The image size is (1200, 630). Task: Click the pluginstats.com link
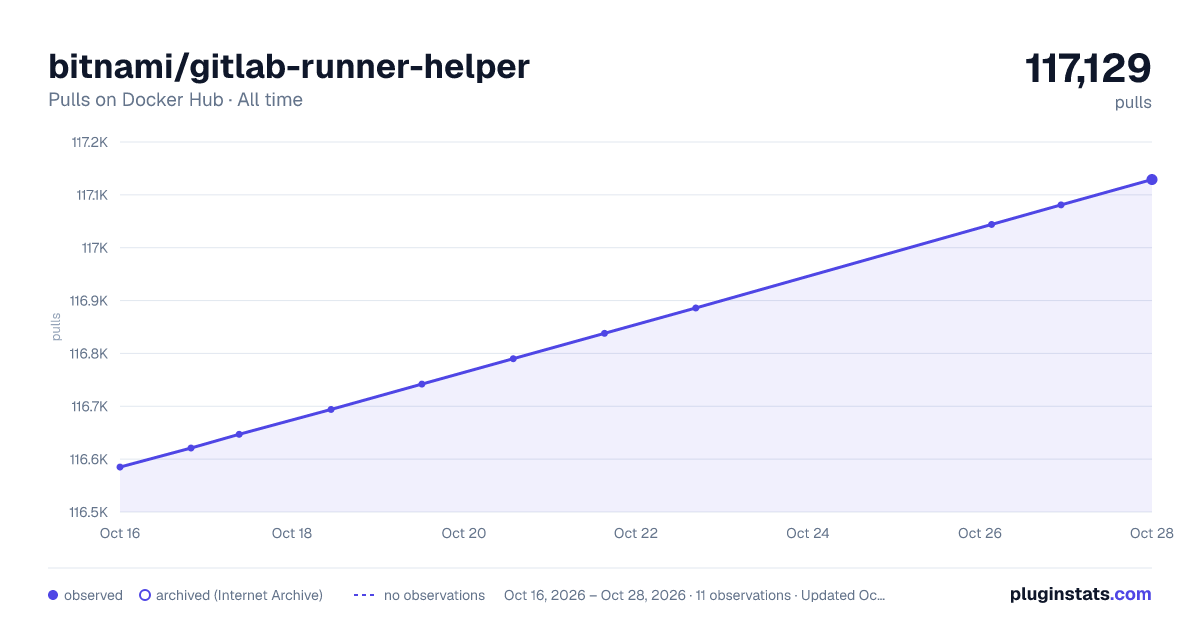[x=1080, y=594]
